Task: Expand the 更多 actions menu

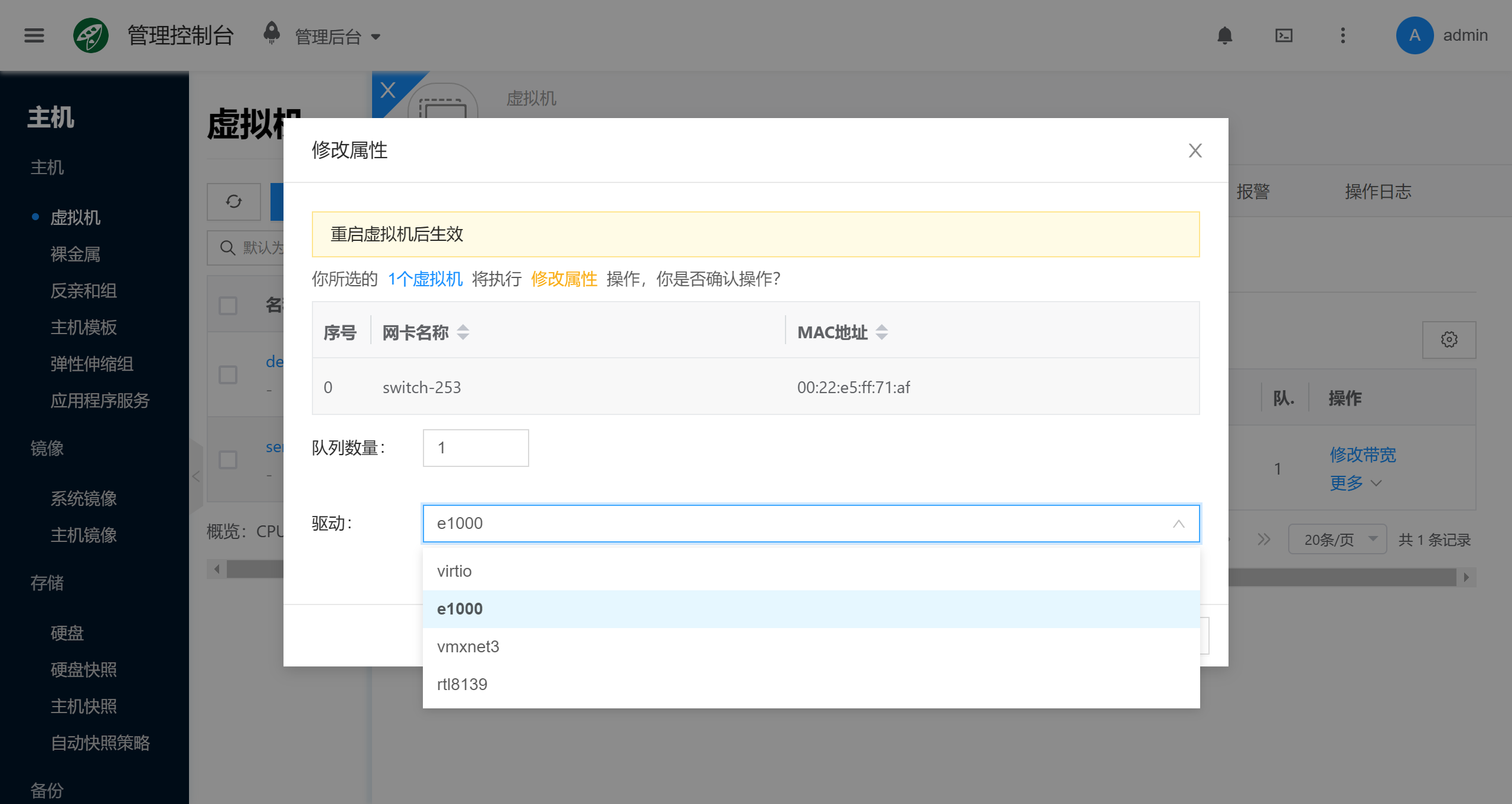Action: (x=1355, y=483)
